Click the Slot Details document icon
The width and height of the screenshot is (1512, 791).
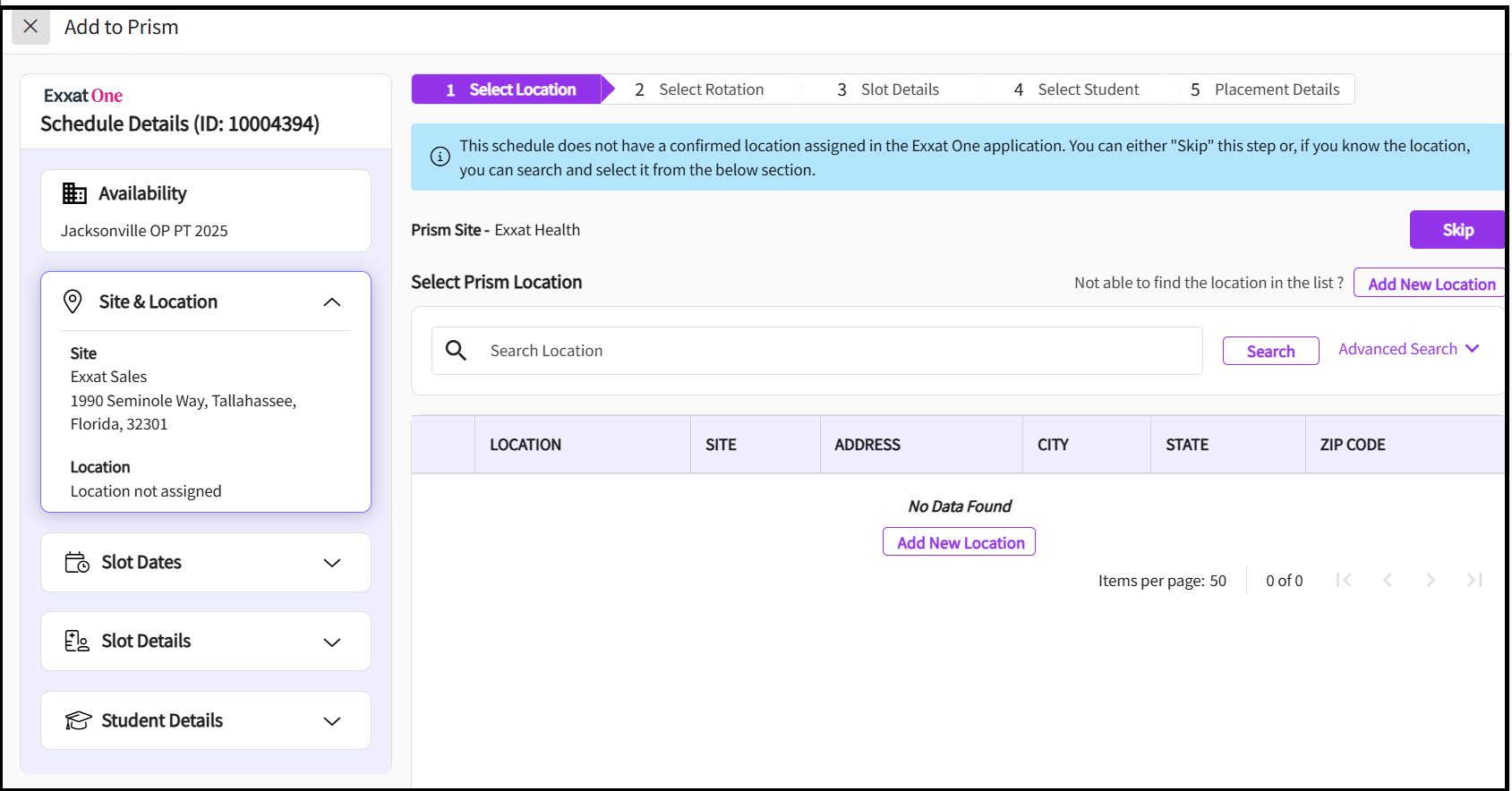coord(77,641)
